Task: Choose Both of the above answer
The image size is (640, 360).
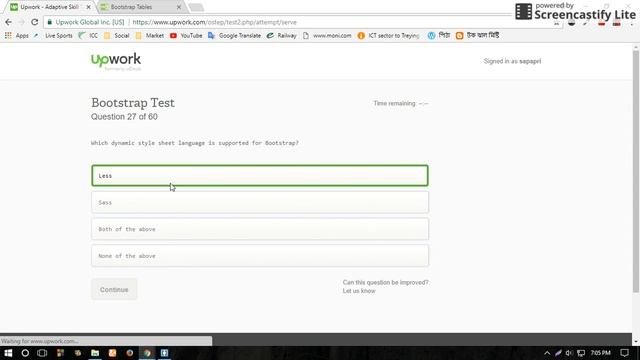Action: coord(260,229)
